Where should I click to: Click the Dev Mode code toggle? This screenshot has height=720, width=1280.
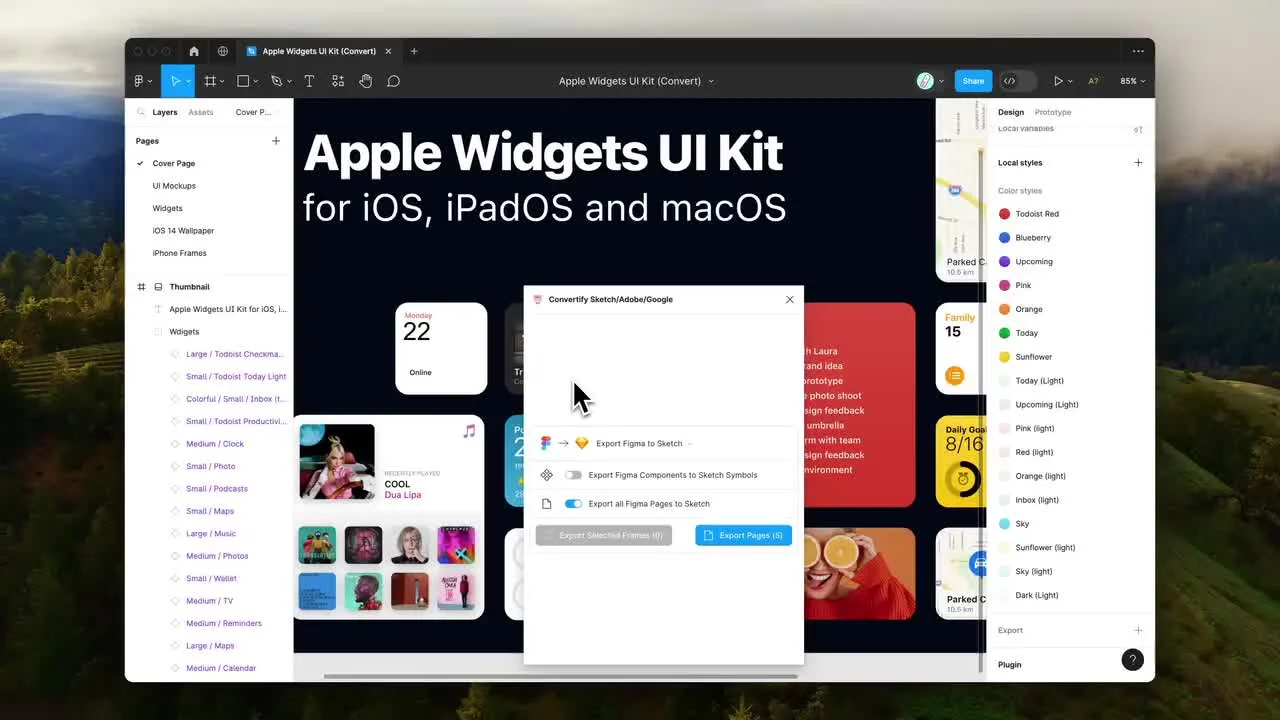click(1010, 81)
